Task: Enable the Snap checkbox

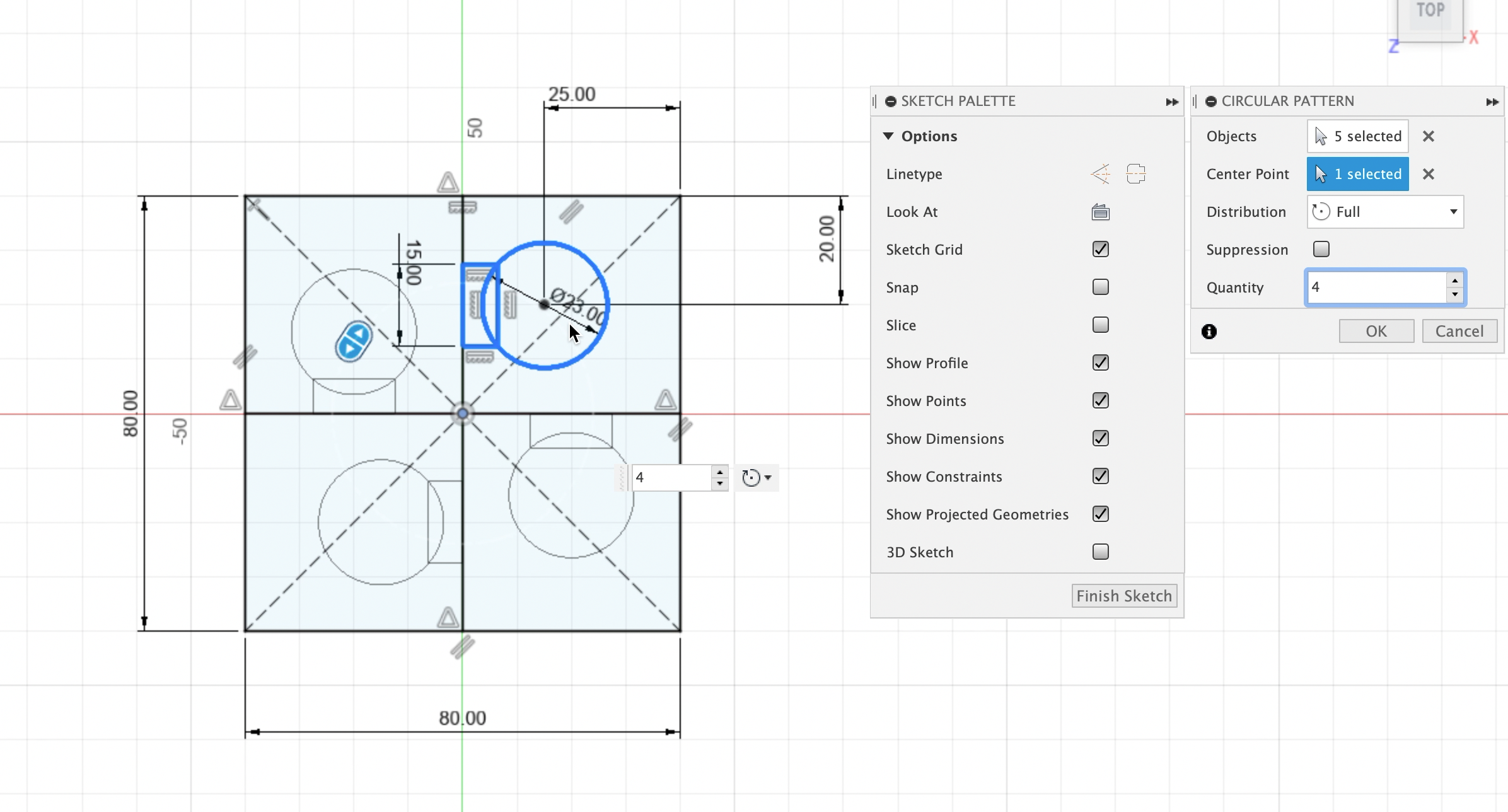Action: point(1100,287)
